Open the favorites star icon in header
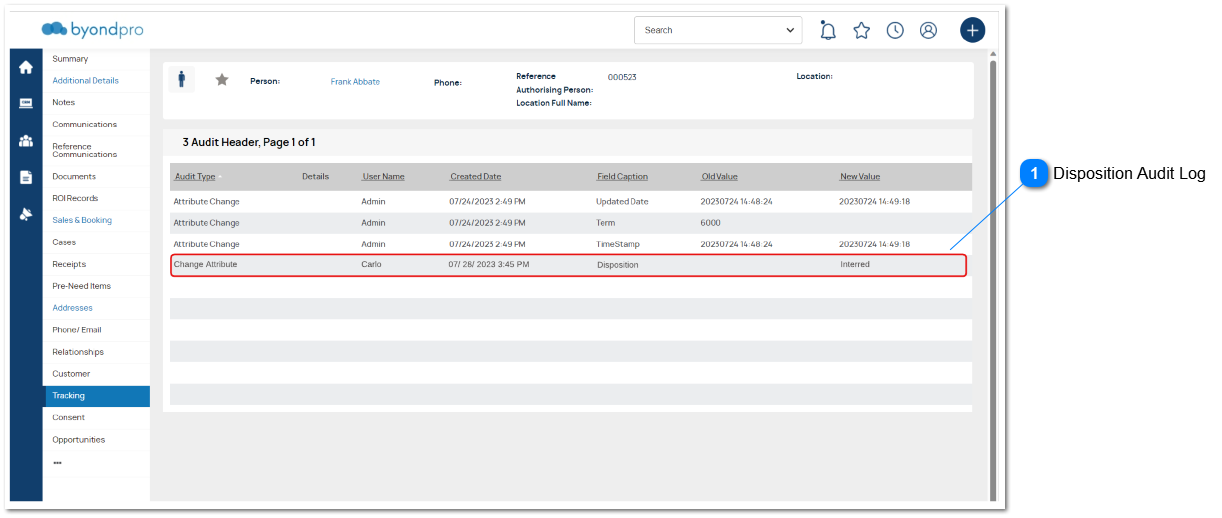This screenshot has width=1222, height=518. pos(862,30)
